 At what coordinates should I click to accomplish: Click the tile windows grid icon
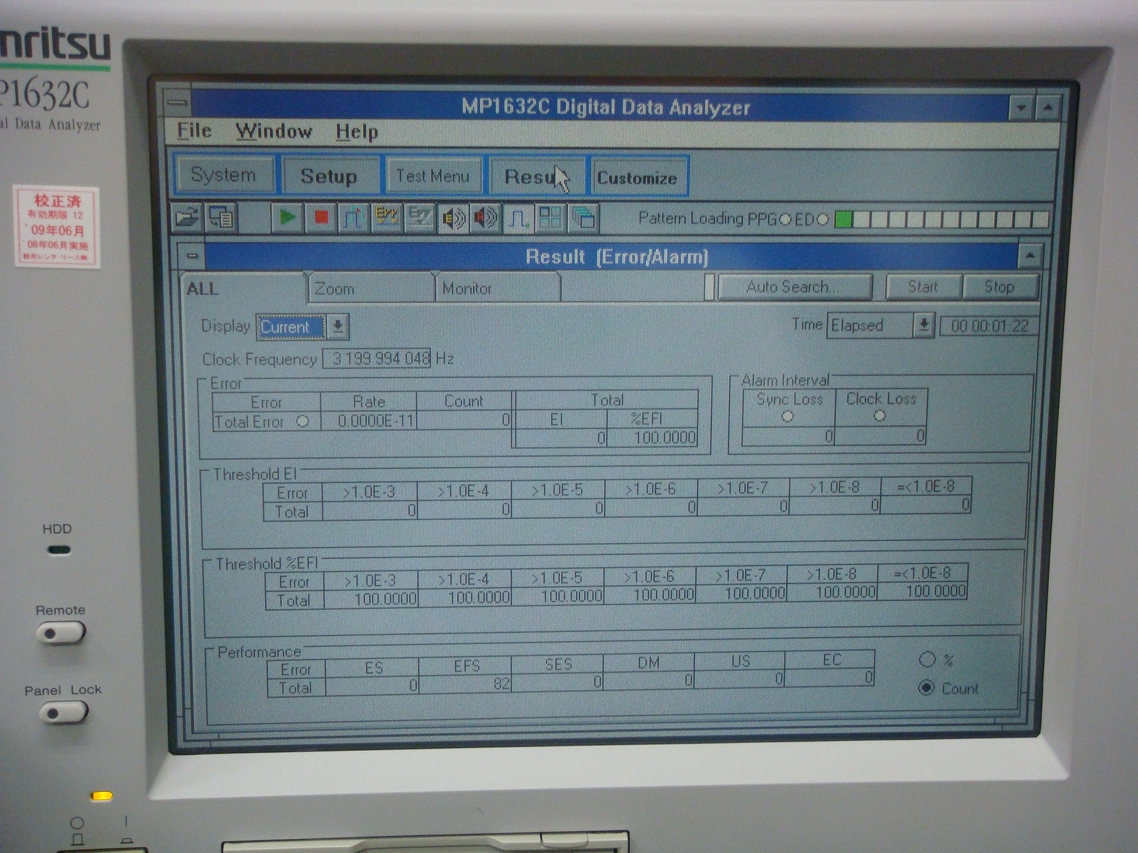pos(550,217)
